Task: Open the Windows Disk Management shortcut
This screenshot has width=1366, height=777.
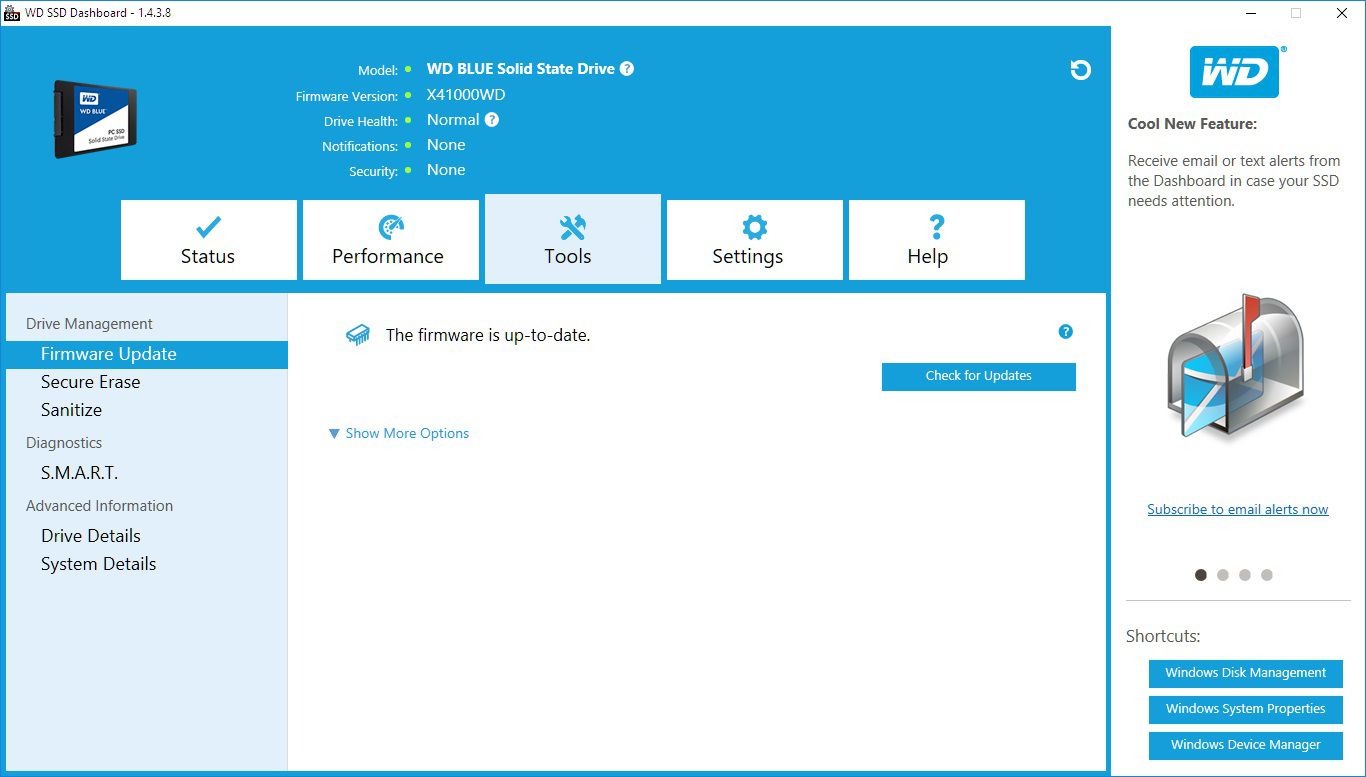Action: coord(1246,673)
